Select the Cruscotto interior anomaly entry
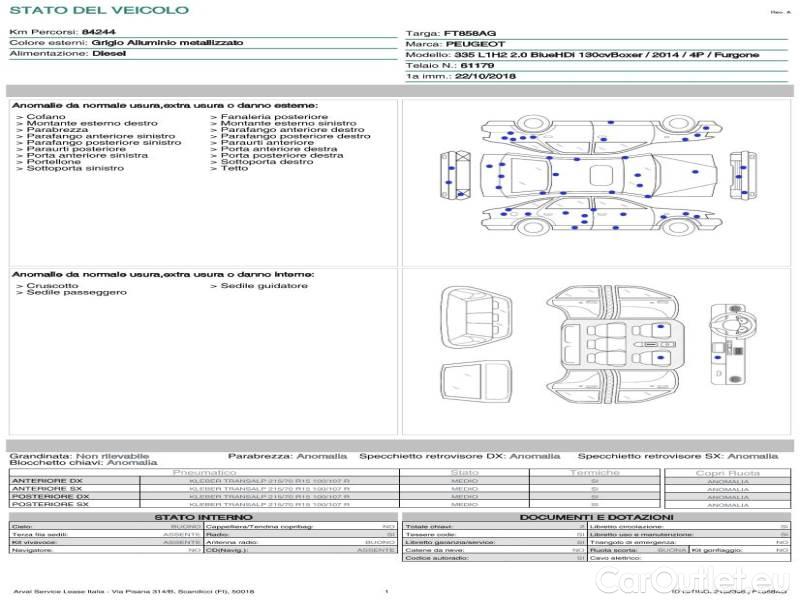 point(52,286)
